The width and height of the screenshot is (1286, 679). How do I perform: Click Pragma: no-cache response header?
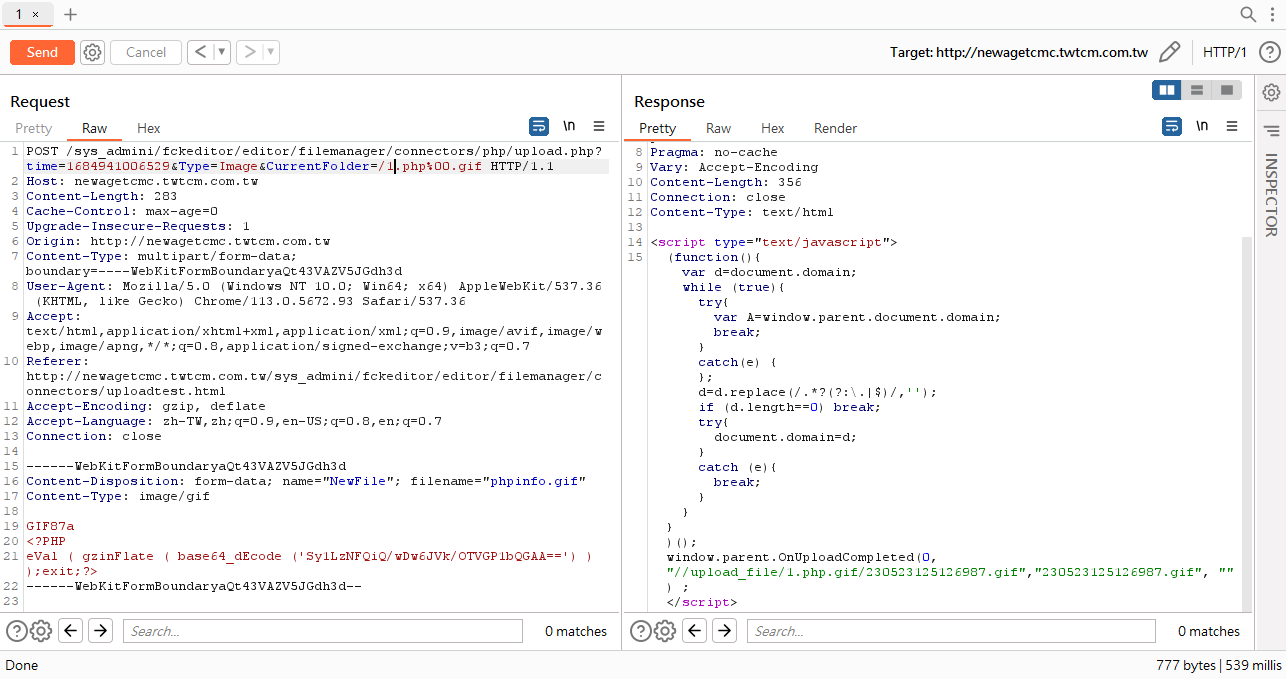tap(713, 152)
